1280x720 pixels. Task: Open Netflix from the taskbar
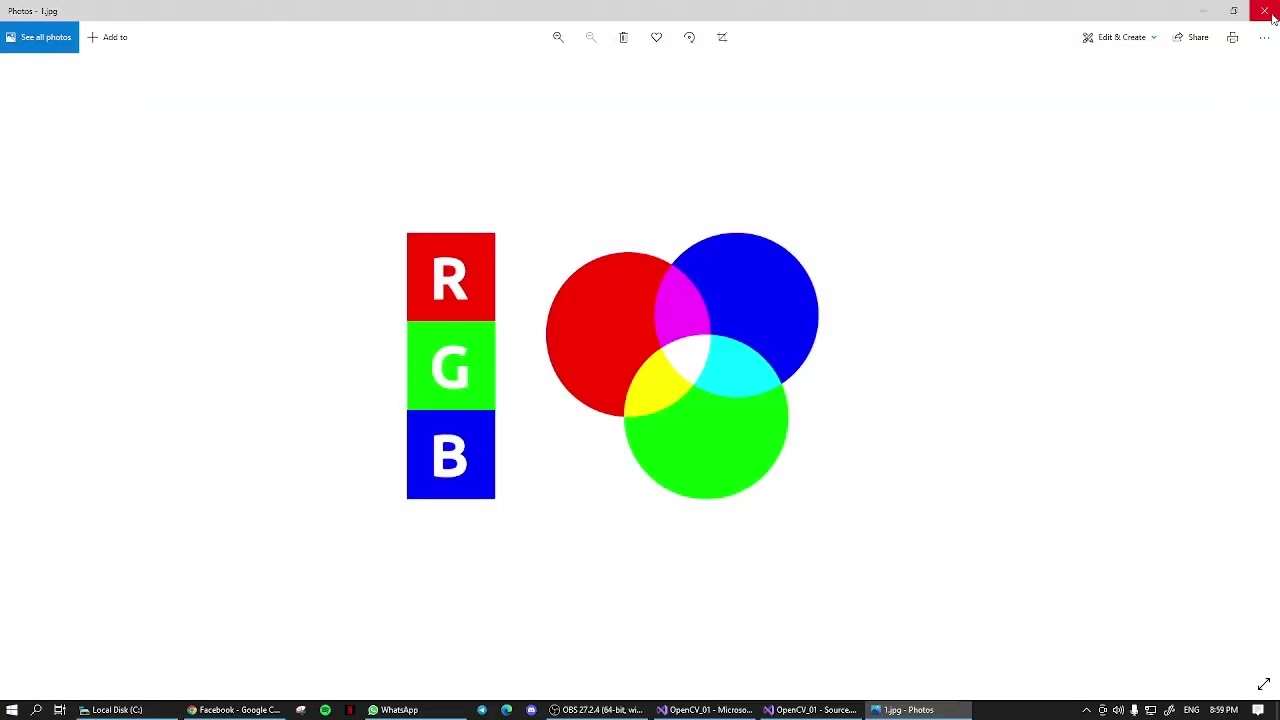click(349, 710)
